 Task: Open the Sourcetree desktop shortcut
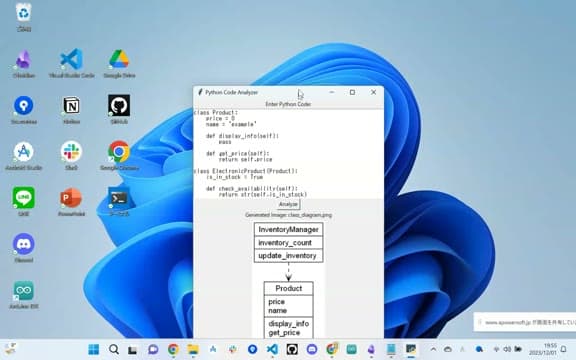(24, 109)
